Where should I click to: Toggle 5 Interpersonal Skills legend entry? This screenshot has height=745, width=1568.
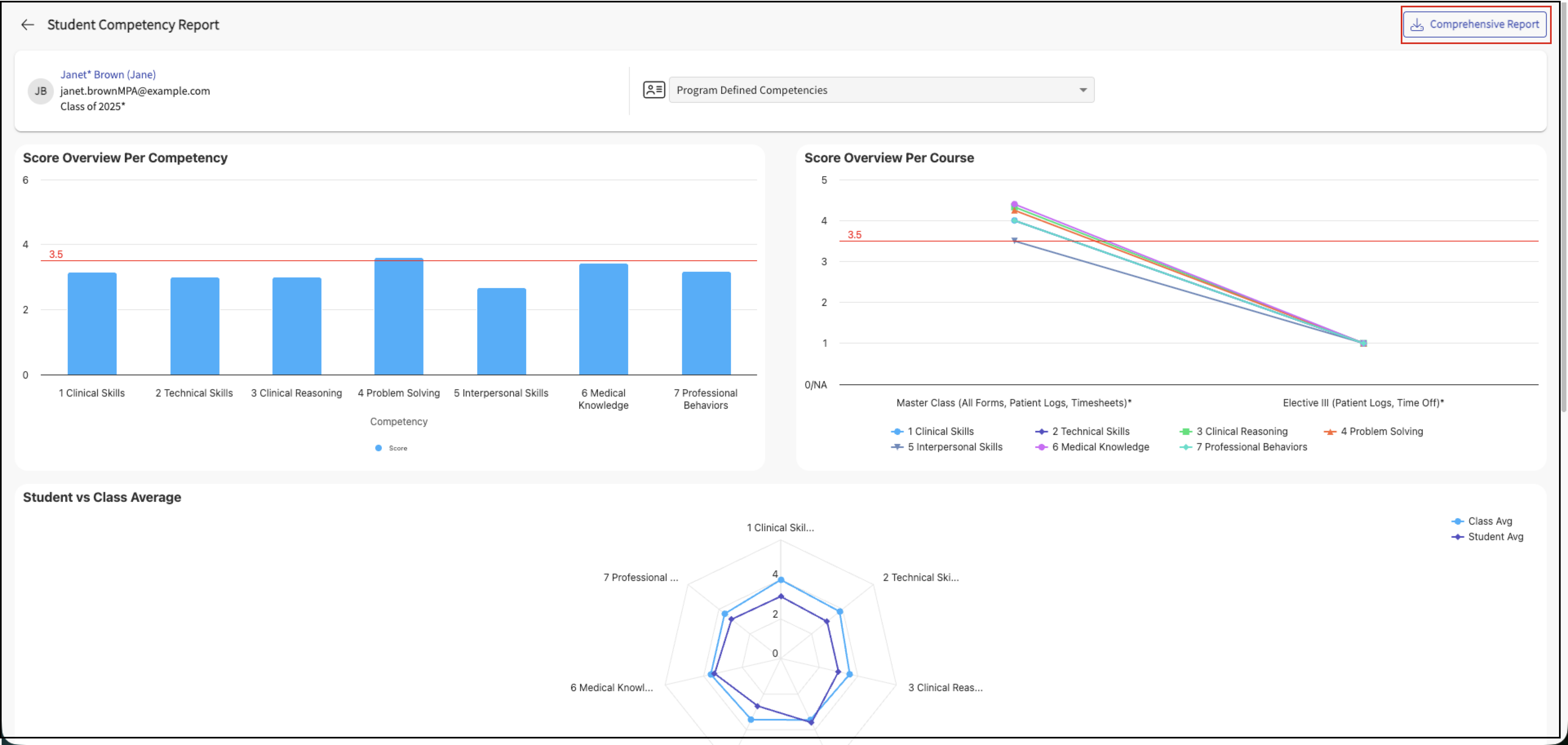tap(955, 447)
